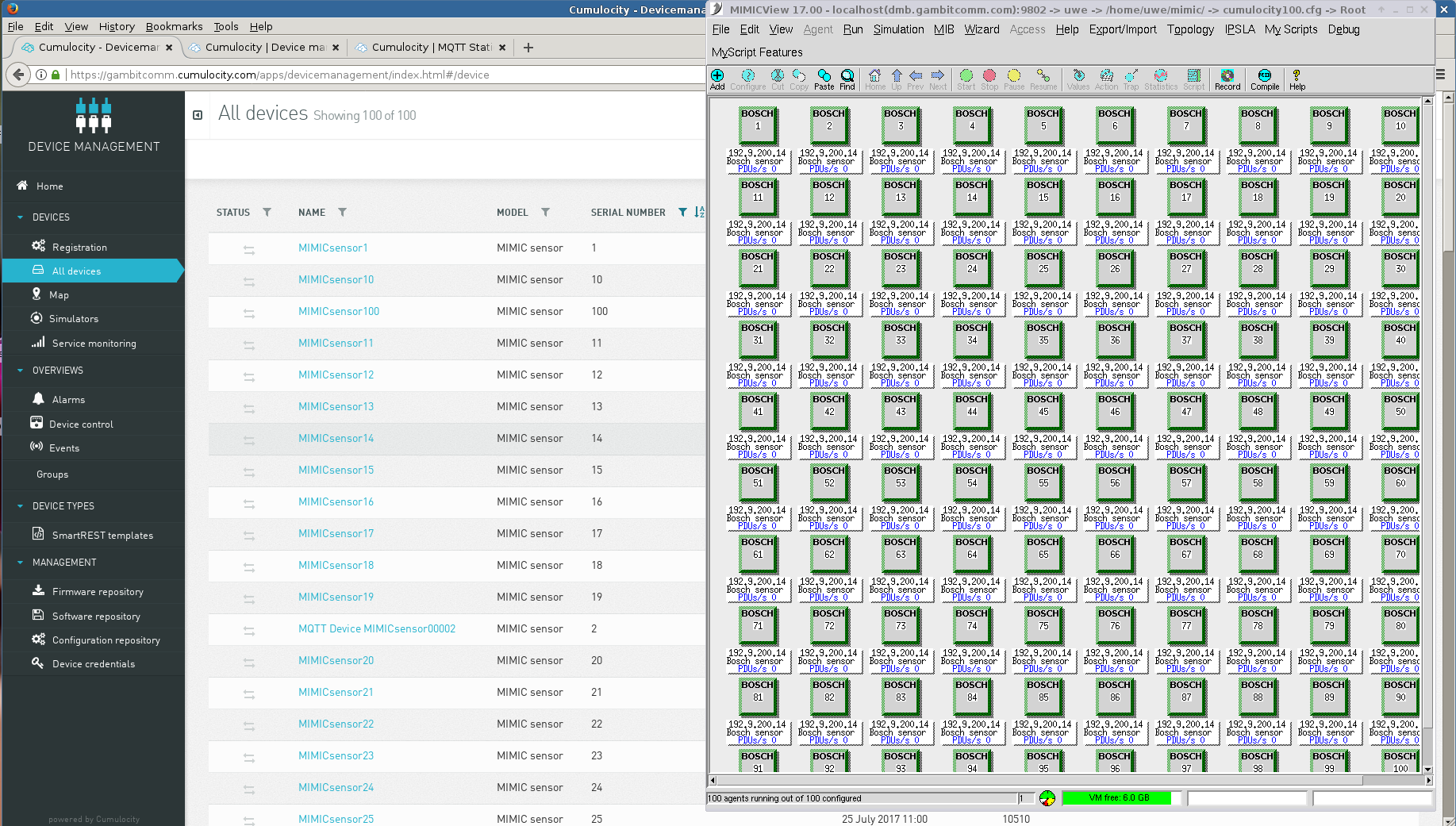Viewport: 1456px width, 826px height.
Task: Click the Find toolbar icon in MIMICView
Action: pos(847,79)
